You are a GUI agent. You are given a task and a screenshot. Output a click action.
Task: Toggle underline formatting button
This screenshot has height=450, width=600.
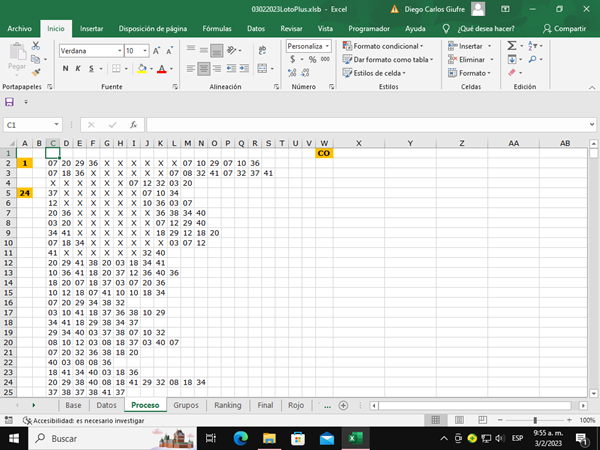click(92, 69)
